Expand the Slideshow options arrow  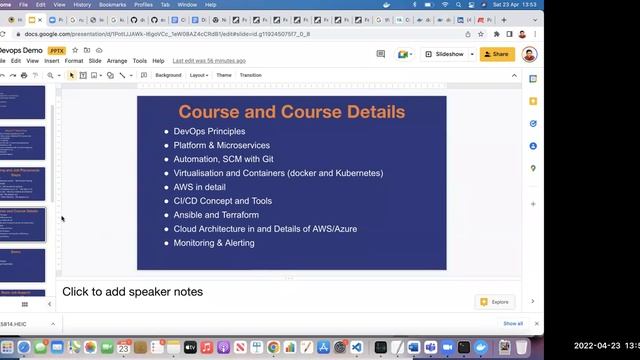point(472,54)
